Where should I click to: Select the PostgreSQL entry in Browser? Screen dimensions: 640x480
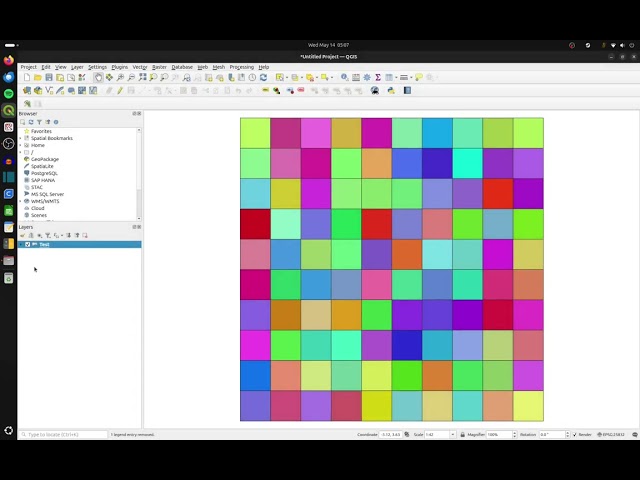click(44, 173)
